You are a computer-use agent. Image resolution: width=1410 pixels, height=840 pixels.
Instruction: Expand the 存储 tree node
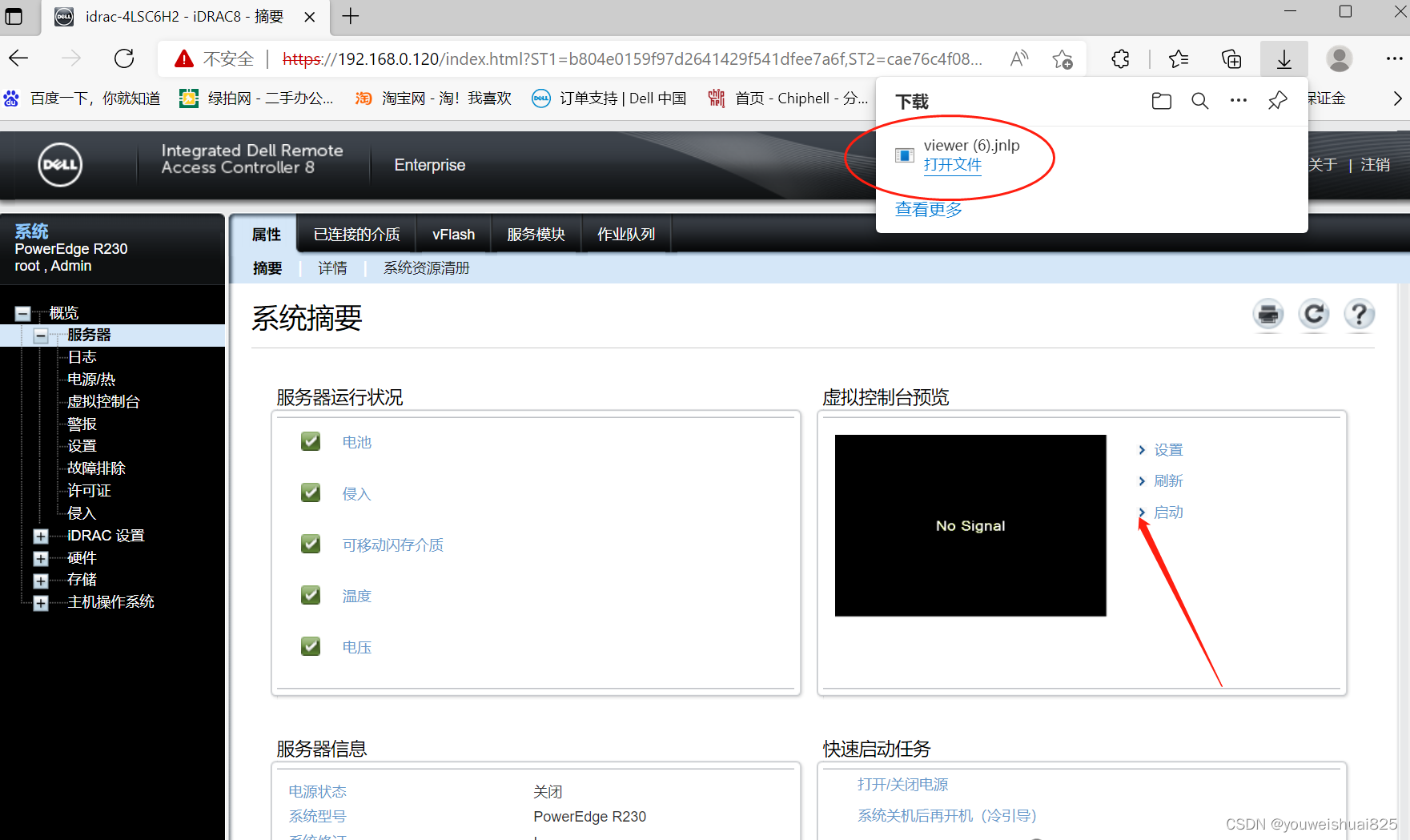(41, 581)
